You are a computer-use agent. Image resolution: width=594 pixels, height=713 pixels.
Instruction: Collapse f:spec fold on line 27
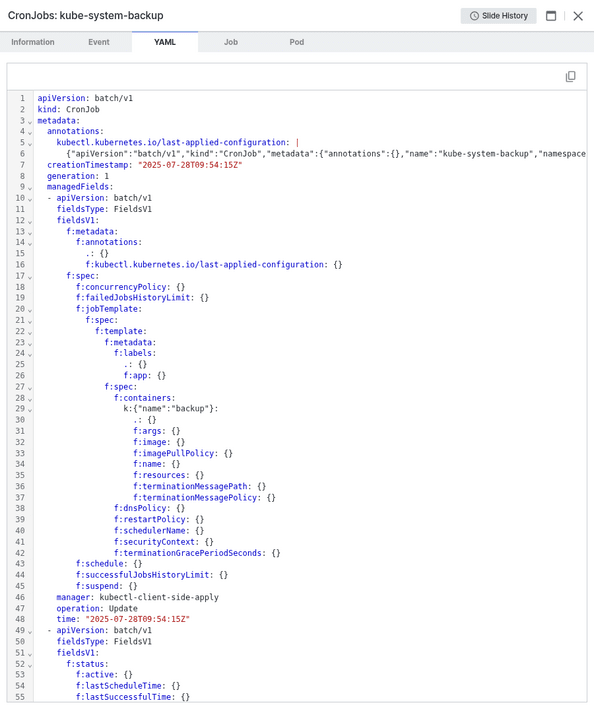pyautogui.click(x=30, y=388)
